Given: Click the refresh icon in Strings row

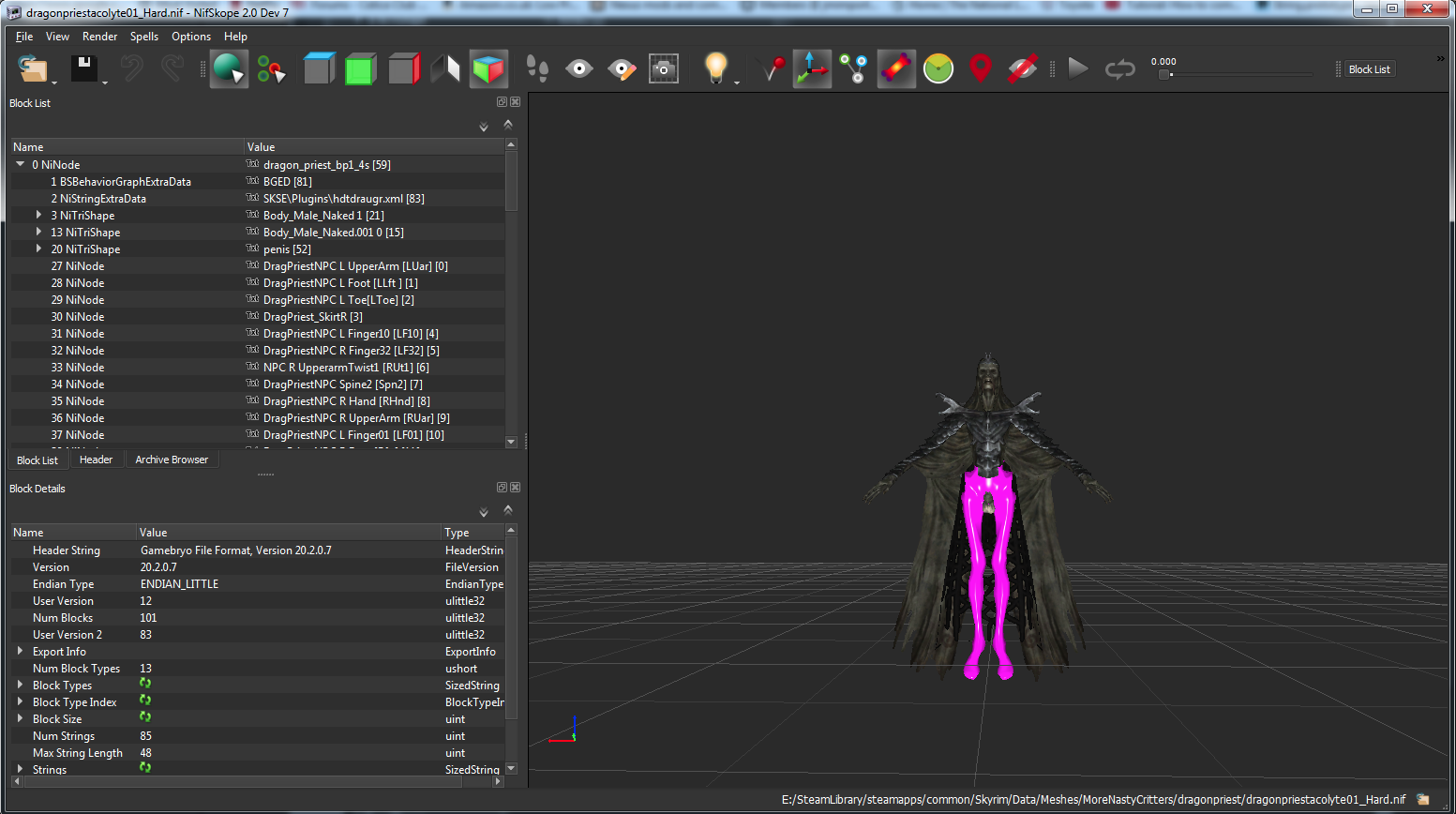Looking at the screenshot, I should coord(145,768).
